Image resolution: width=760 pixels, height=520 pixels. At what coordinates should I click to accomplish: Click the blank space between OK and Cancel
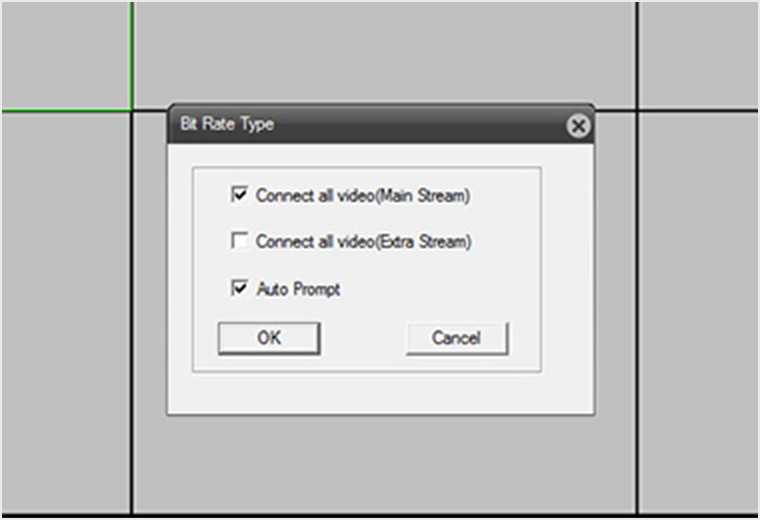(363, 338)
